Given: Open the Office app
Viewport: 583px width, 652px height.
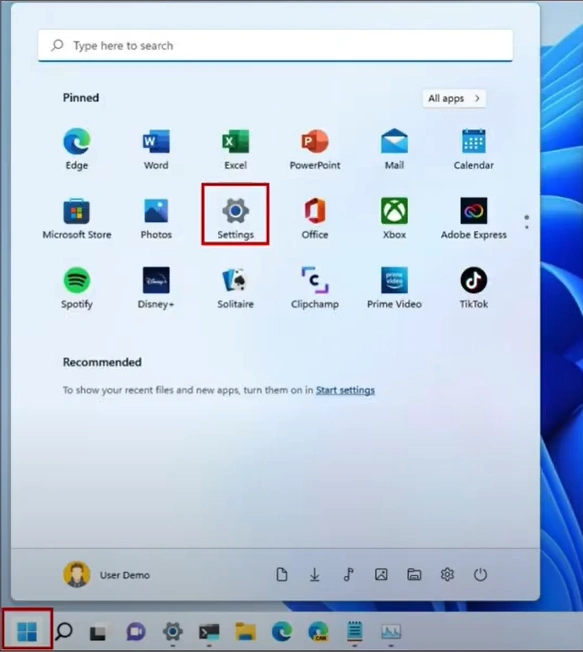Looking at the screenshot, I should [x=315, y=218].
